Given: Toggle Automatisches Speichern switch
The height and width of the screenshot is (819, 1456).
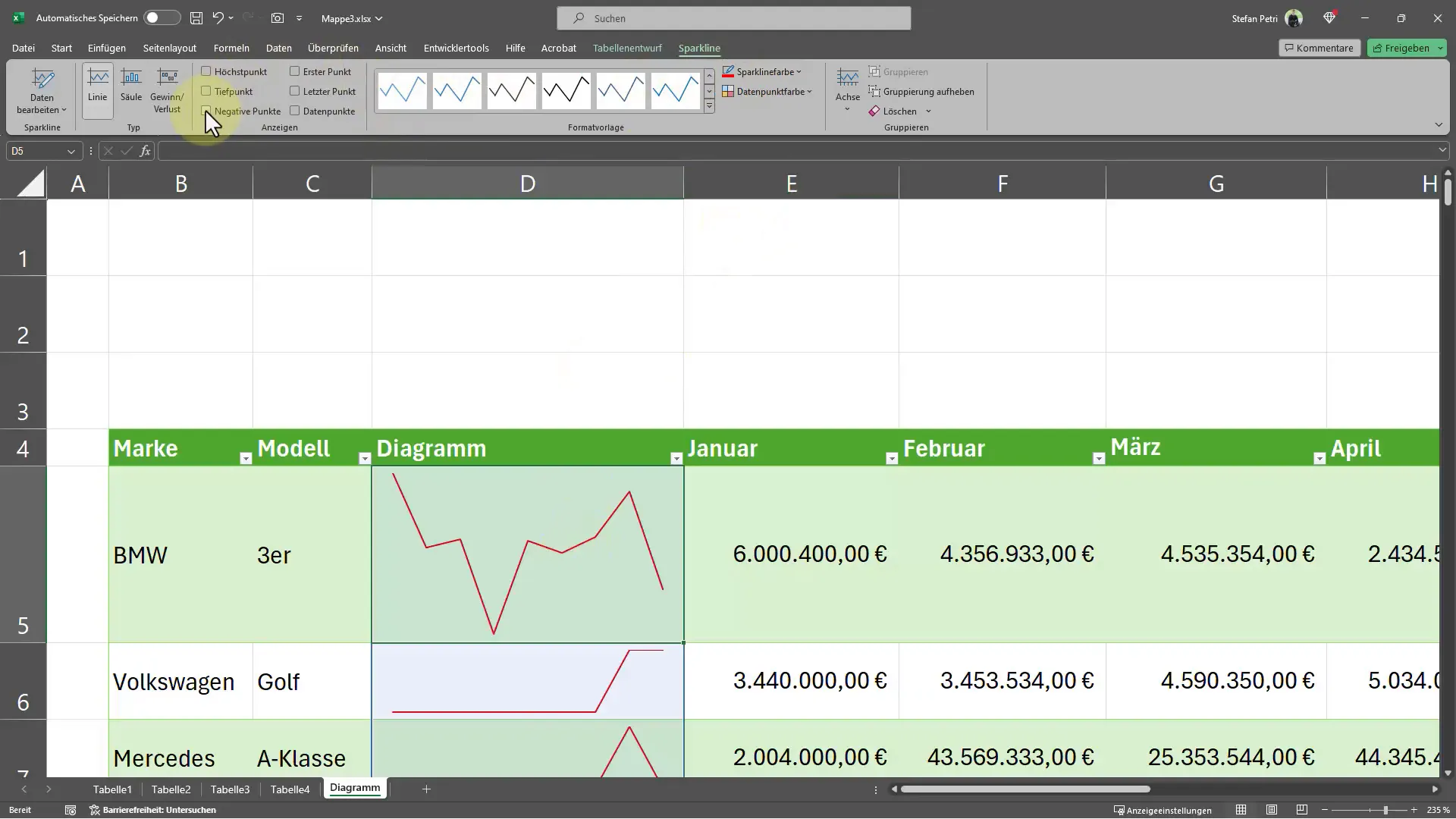Looking at the screenshot, I should point(162,18).
